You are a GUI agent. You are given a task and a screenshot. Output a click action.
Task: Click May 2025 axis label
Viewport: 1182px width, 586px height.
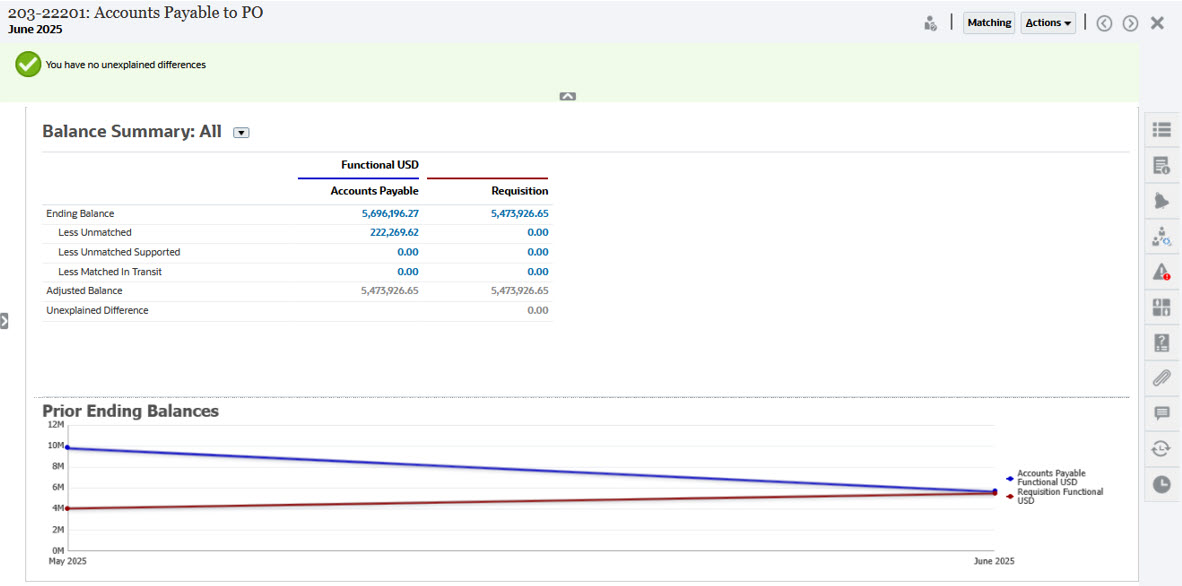pyautogui.click(x=67, y=562)
